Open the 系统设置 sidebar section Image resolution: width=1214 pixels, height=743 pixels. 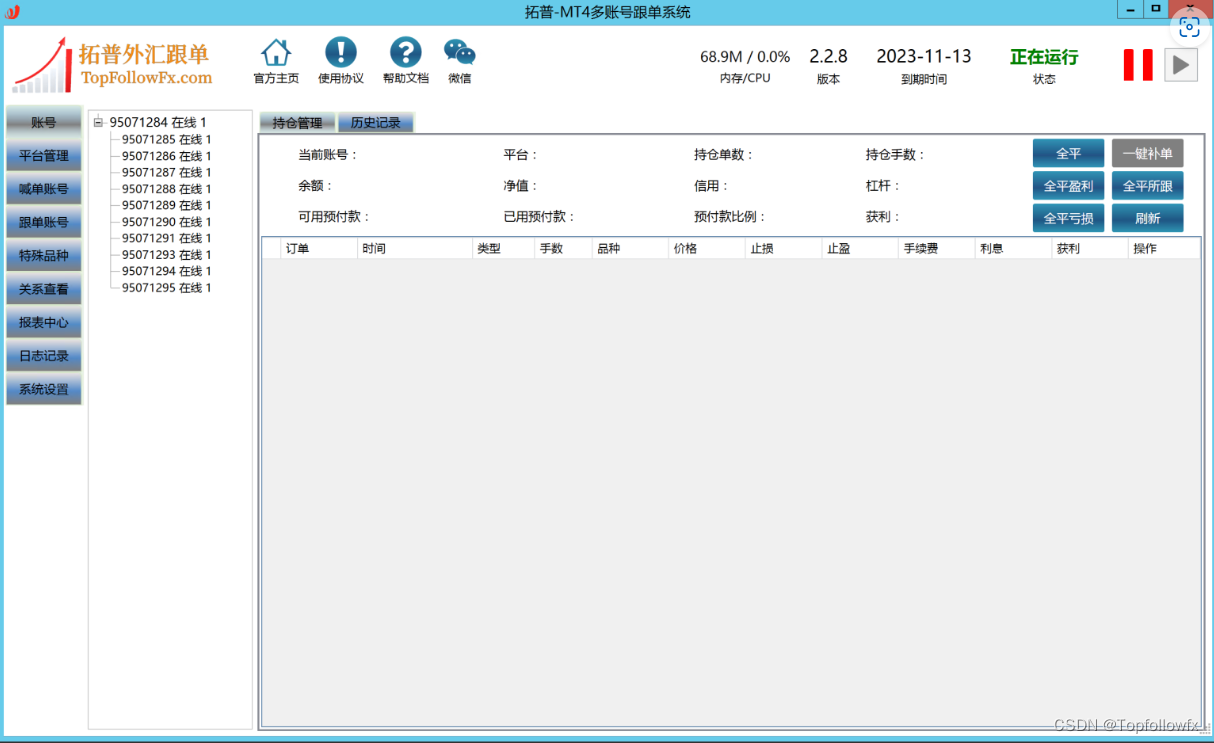point(44,389)
